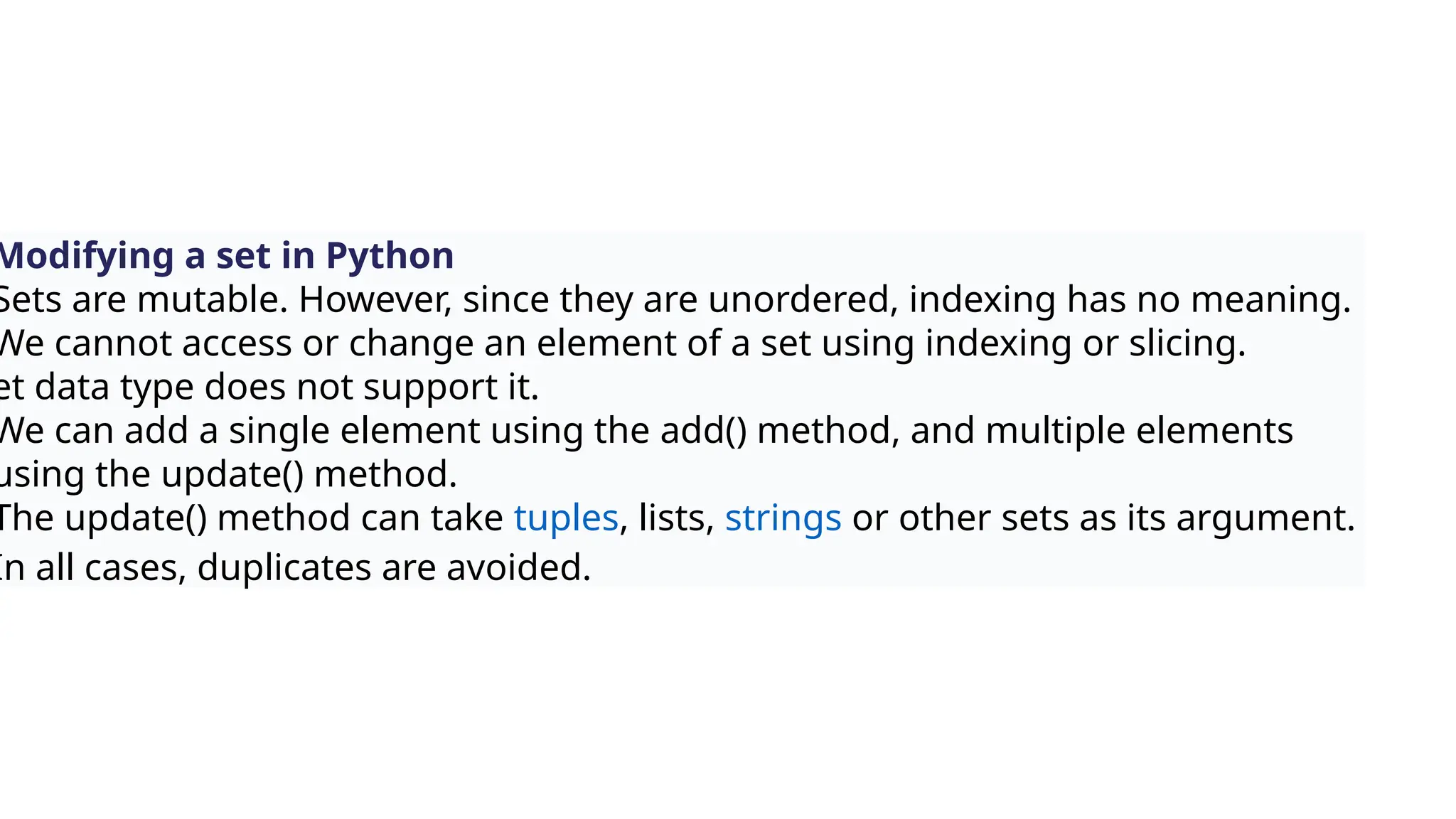
Task: Click the line about 'indexing or slicing'
Action: pos(1085,343)
